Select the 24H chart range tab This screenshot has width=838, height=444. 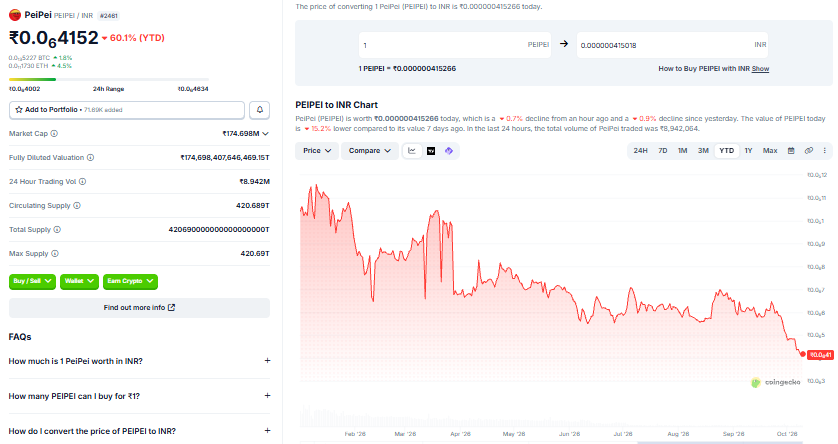click(x=640, y=151)
